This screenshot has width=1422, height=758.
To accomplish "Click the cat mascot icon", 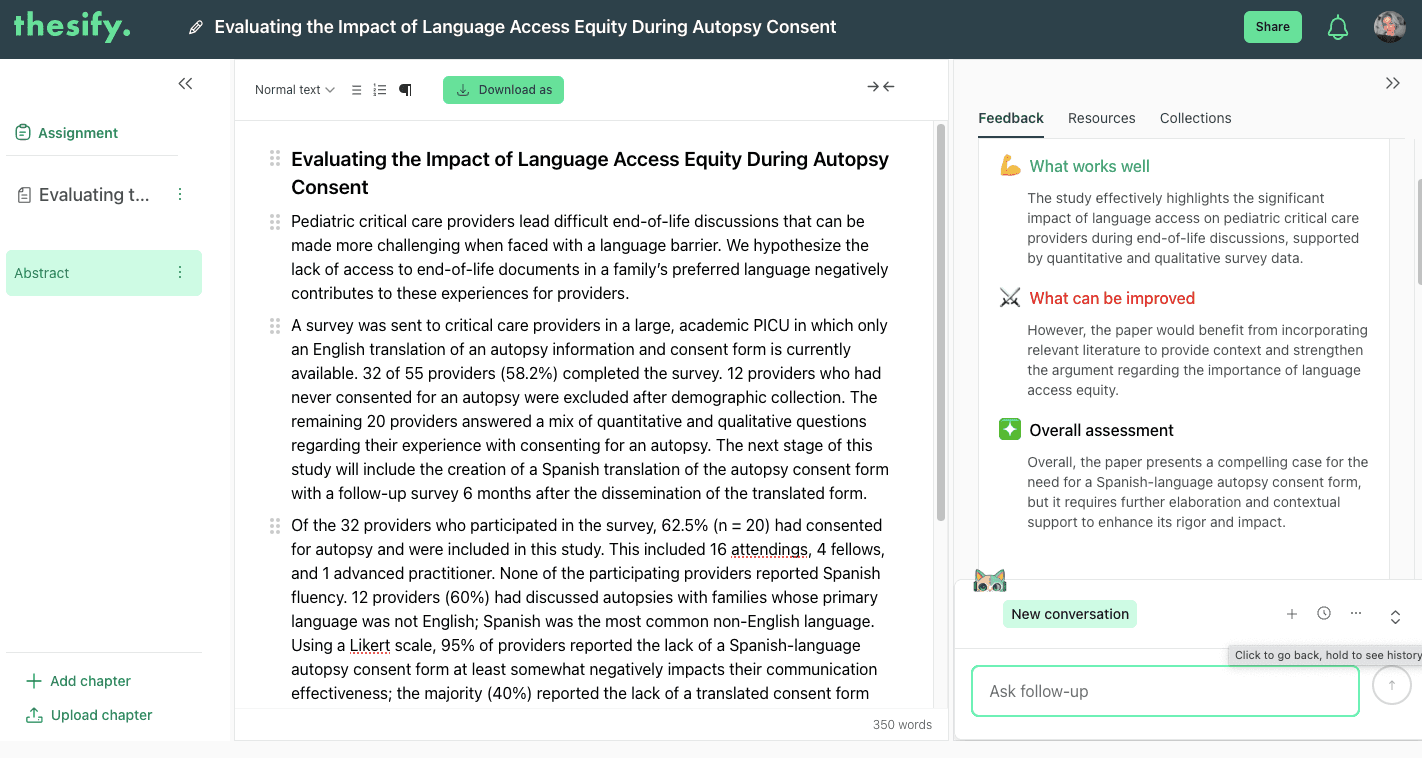I will (990, 581).
